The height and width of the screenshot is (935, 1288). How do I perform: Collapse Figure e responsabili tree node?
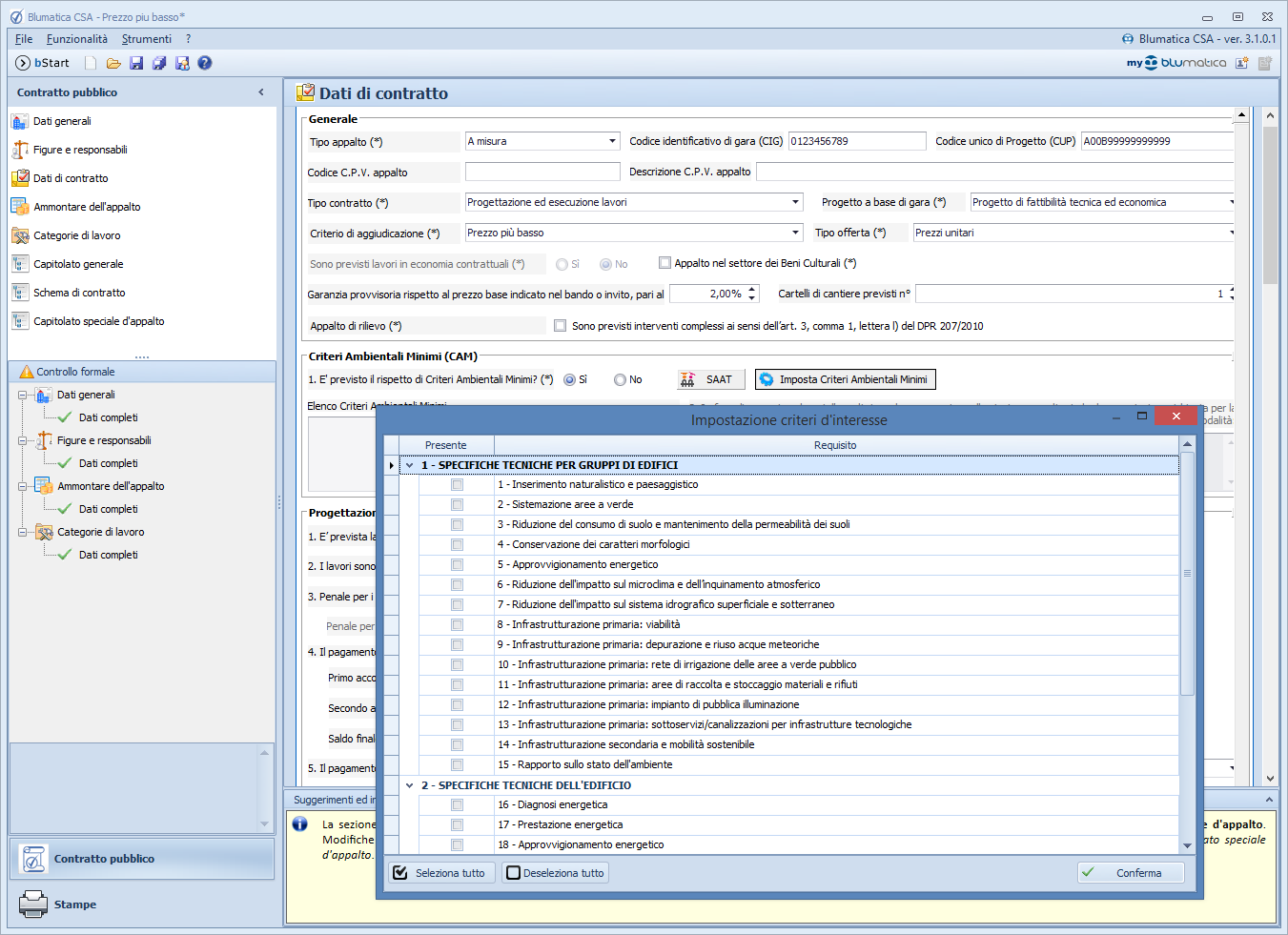pyautogui.click(x=23, y=440)
